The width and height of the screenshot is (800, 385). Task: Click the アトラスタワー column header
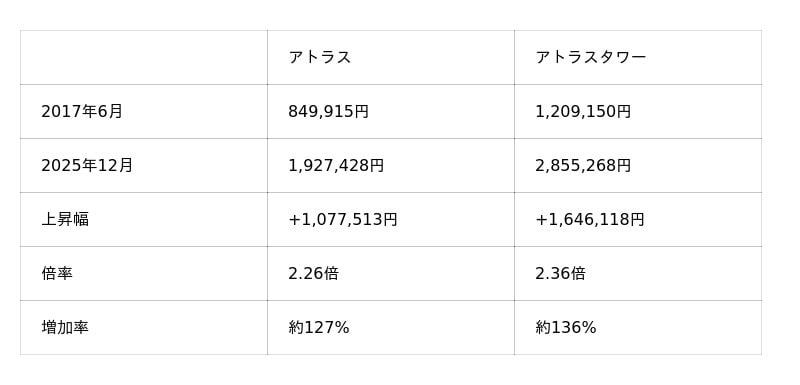(x=591, y=57)
